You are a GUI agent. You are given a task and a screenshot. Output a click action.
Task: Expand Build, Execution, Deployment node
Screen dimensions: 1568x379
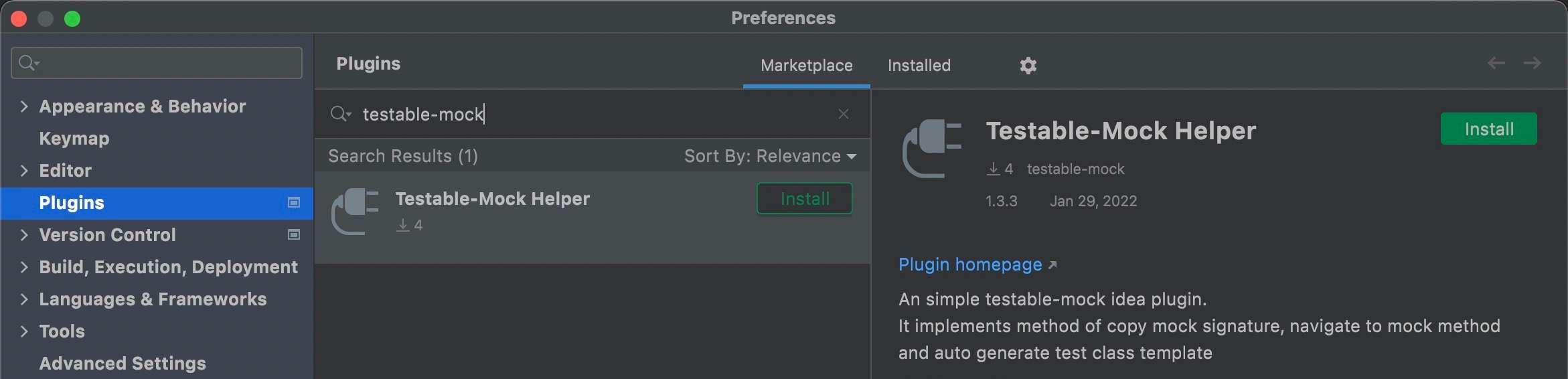pyautogui.click(x=24, y=267)
